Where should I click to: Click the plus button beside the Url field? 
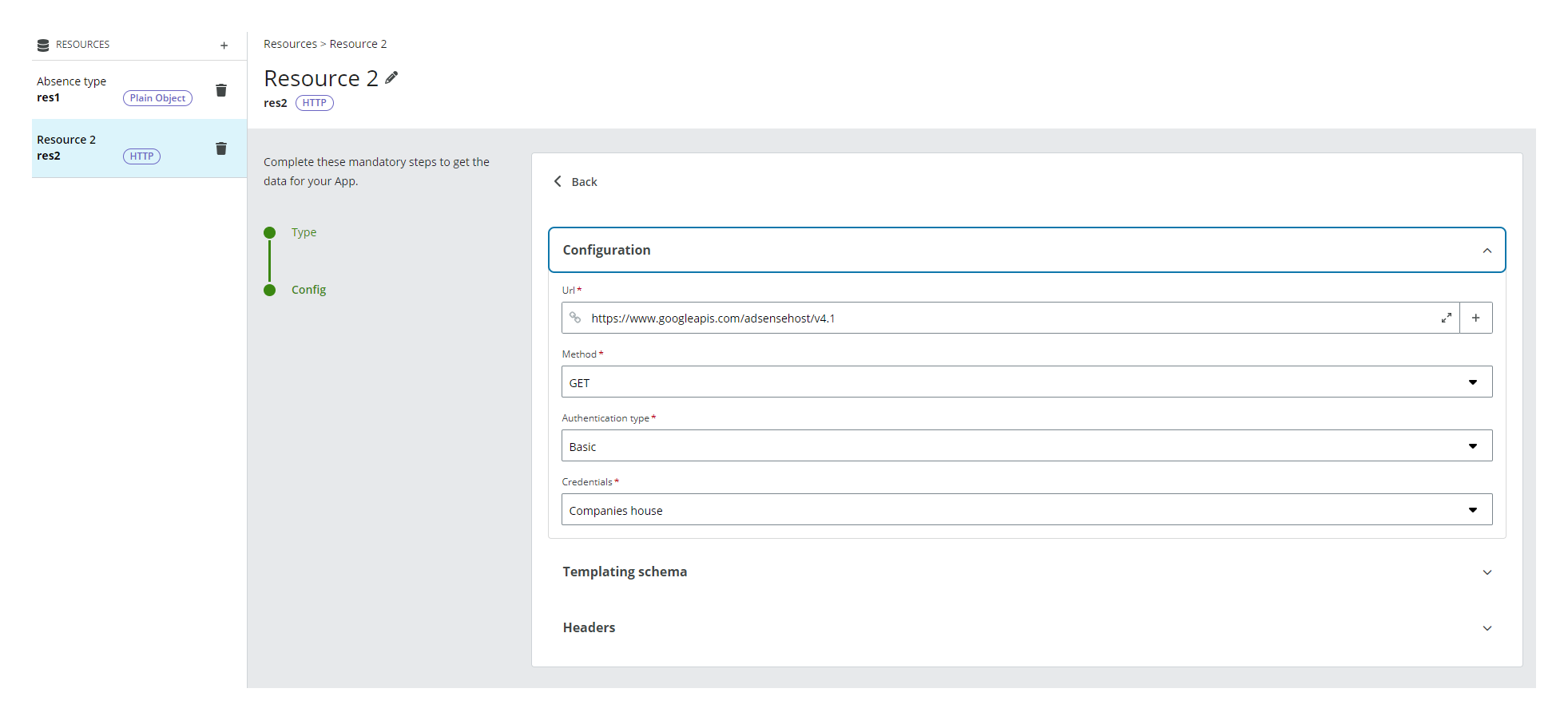(x=1475, y=317)
